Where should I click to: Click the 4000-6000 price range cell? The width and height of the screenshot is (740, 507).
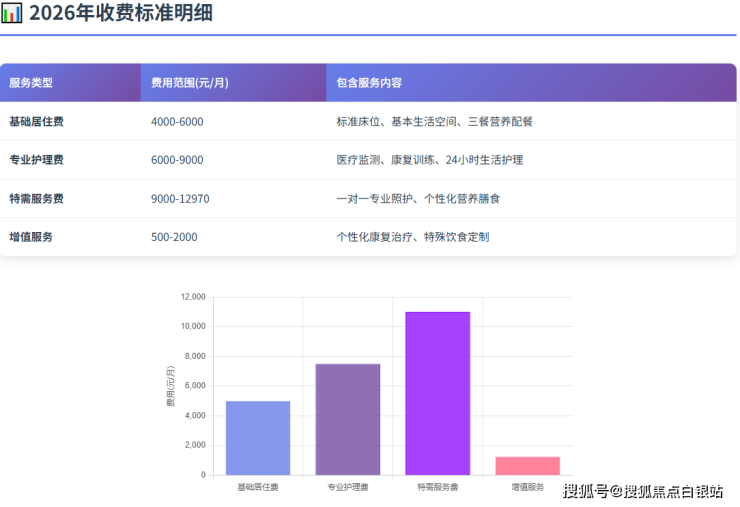pos(177,121)
